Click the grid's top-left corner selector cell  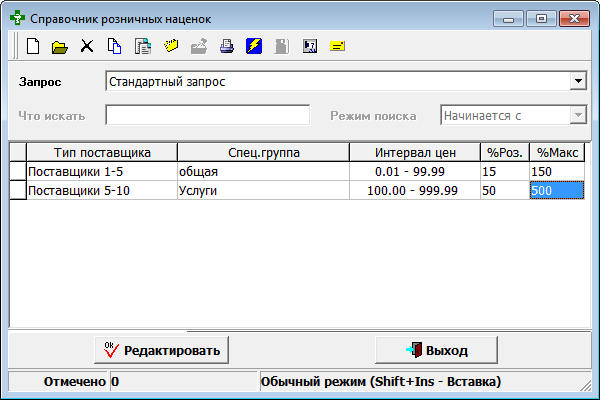(18, 152)
